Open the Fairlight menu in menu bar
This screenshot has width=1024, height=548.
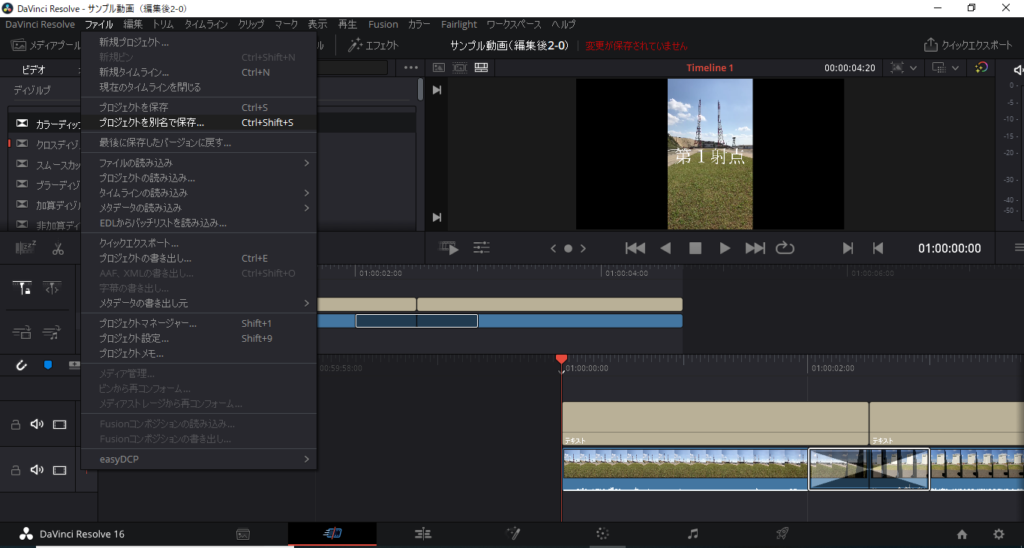pos(459,24)
